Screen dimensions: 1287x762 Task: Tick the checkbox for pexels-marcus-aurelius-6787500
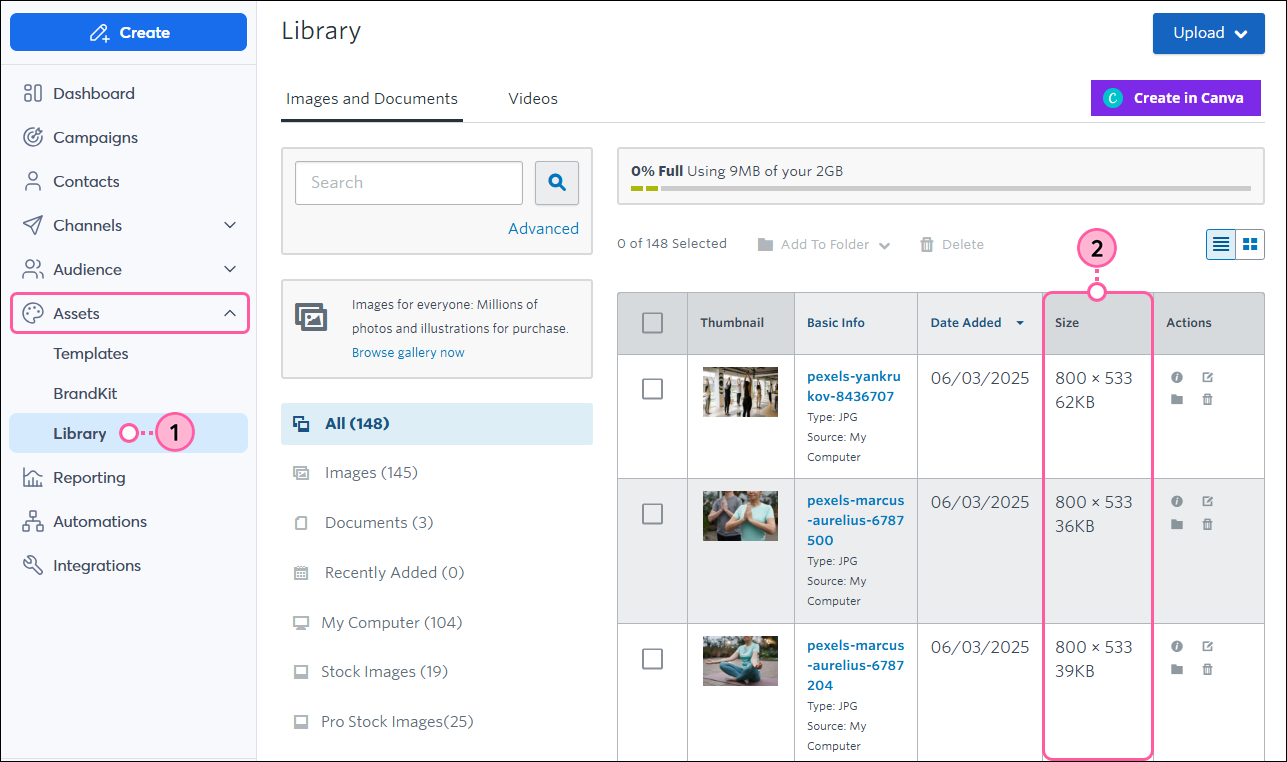[x=652, y=514]
